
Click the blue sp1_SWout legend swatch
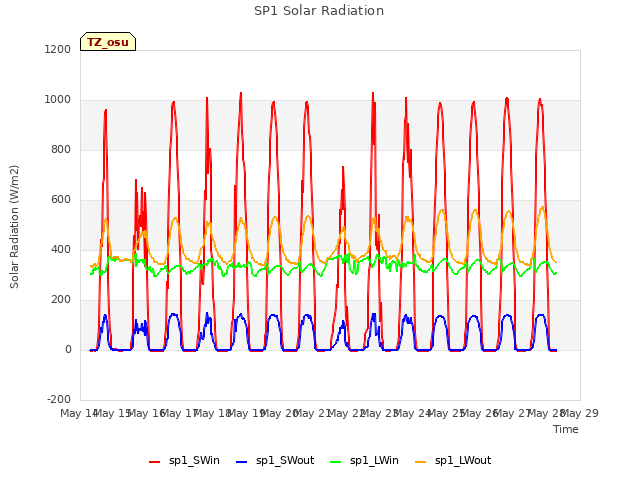click(242, 462)
